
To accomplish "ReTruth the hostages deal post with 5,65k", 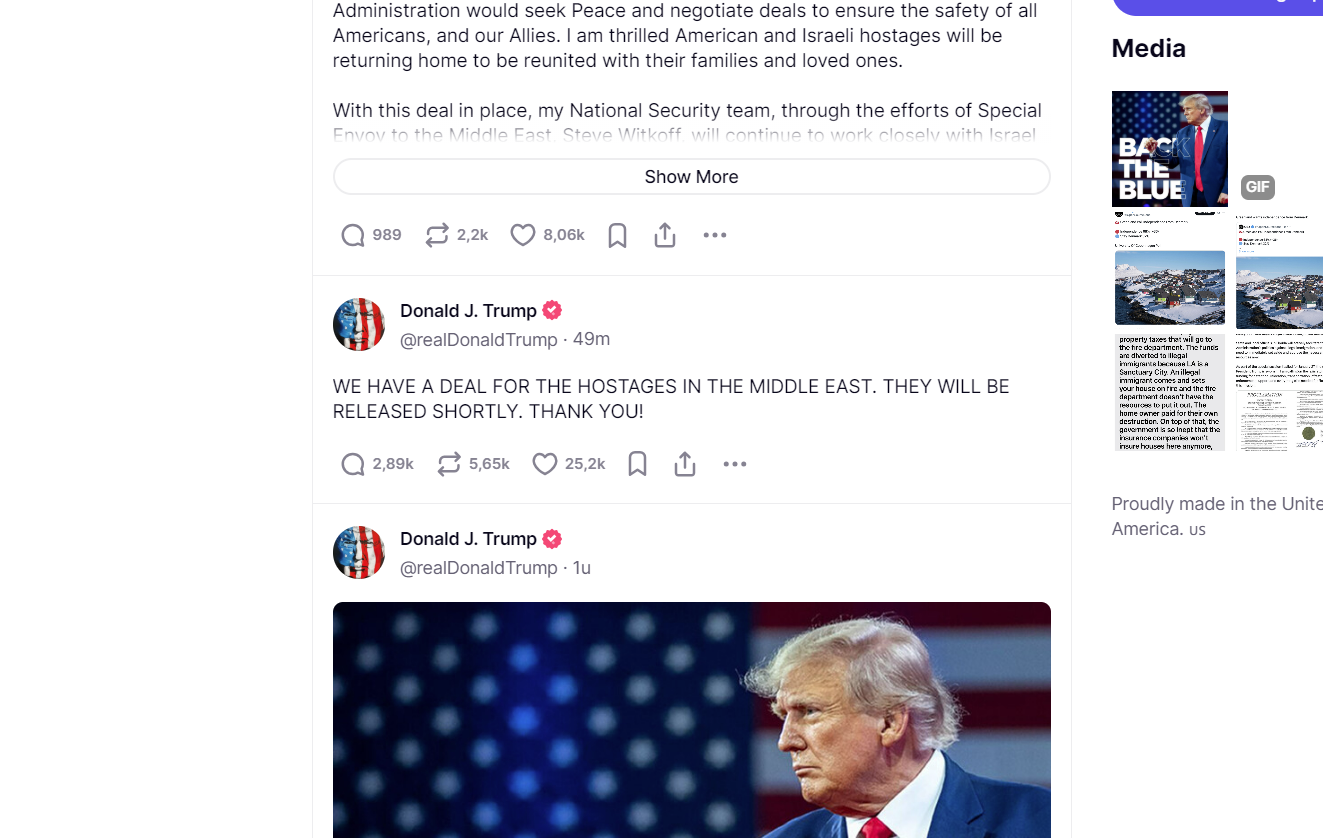I will click(x=449, y=464).
